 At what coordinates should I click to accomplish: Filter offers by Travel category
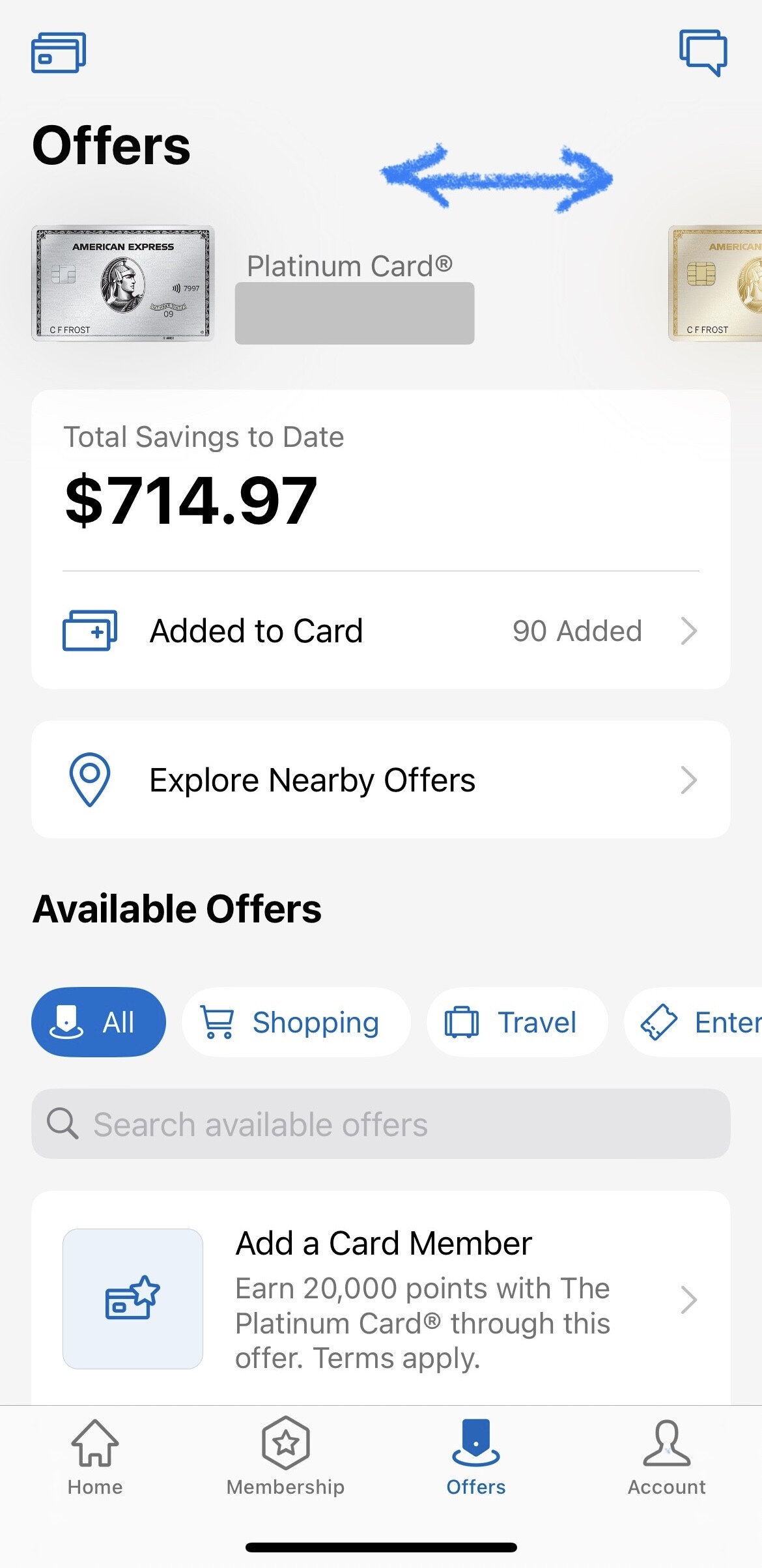pos(517,1022)
